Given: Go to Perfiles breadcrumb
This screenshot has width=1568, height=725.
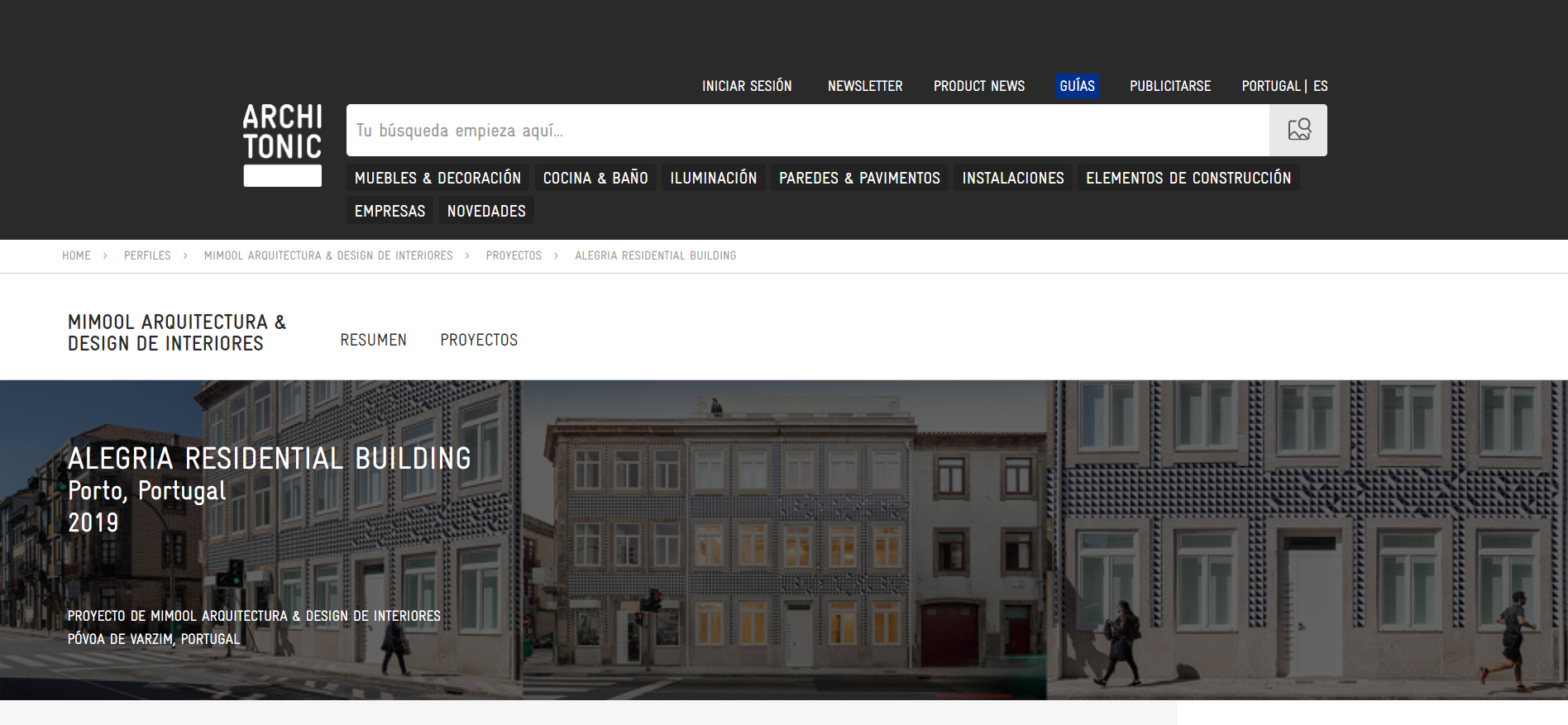Looking at the screenshot, I should [147, 255].
